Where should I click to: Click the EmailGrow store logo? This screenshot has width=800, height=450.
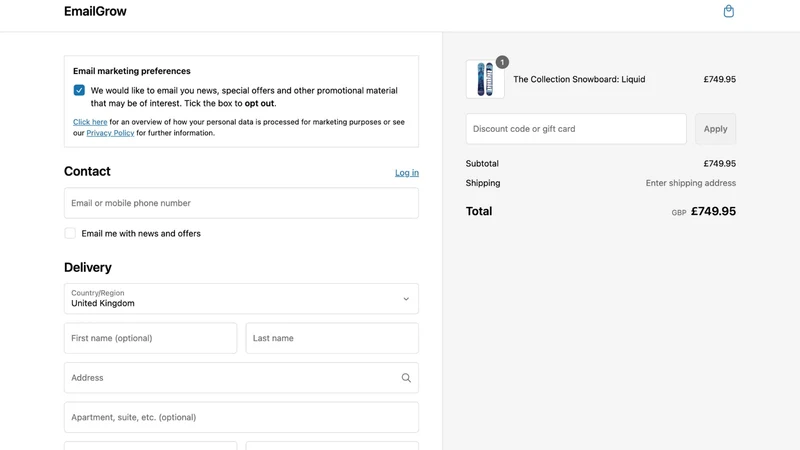95,11
